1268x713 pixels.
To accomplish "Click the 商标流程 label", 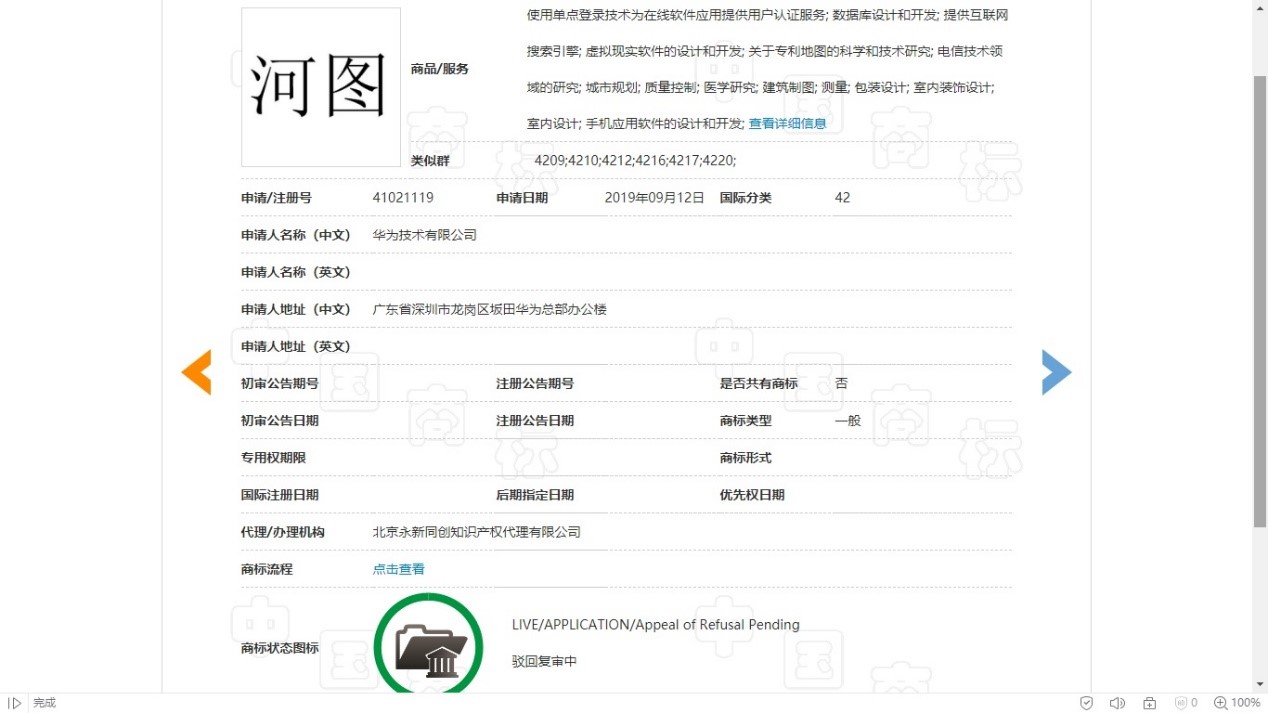I will pyautogui.click(x=267, y=569).
